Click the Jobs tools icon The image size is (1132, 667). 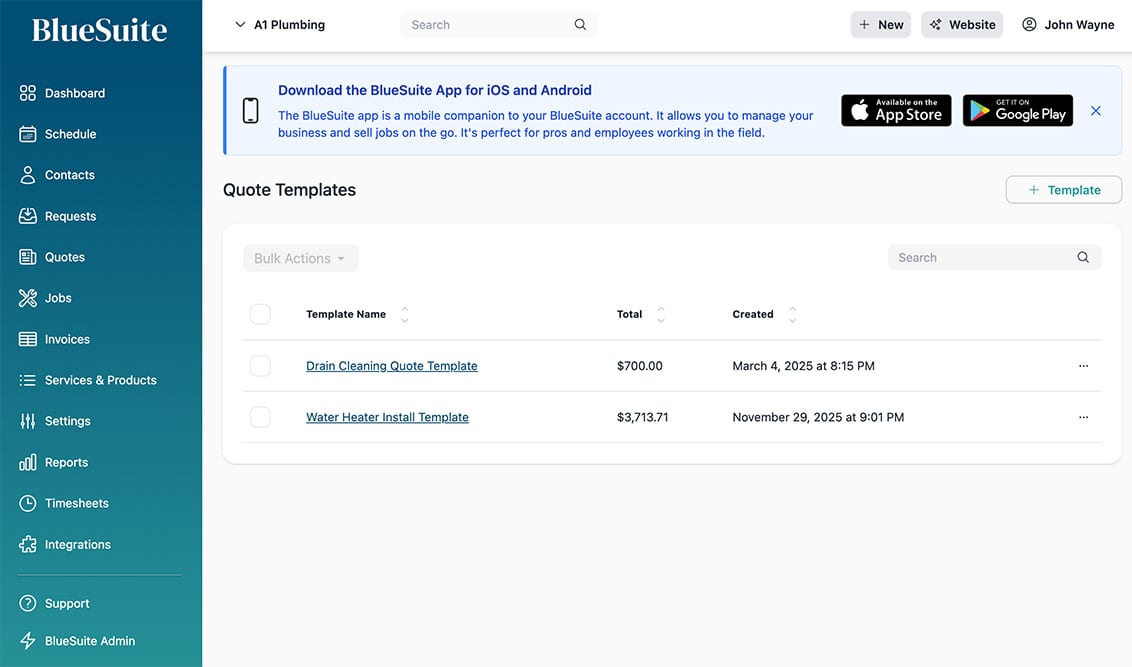coord(27,298)
